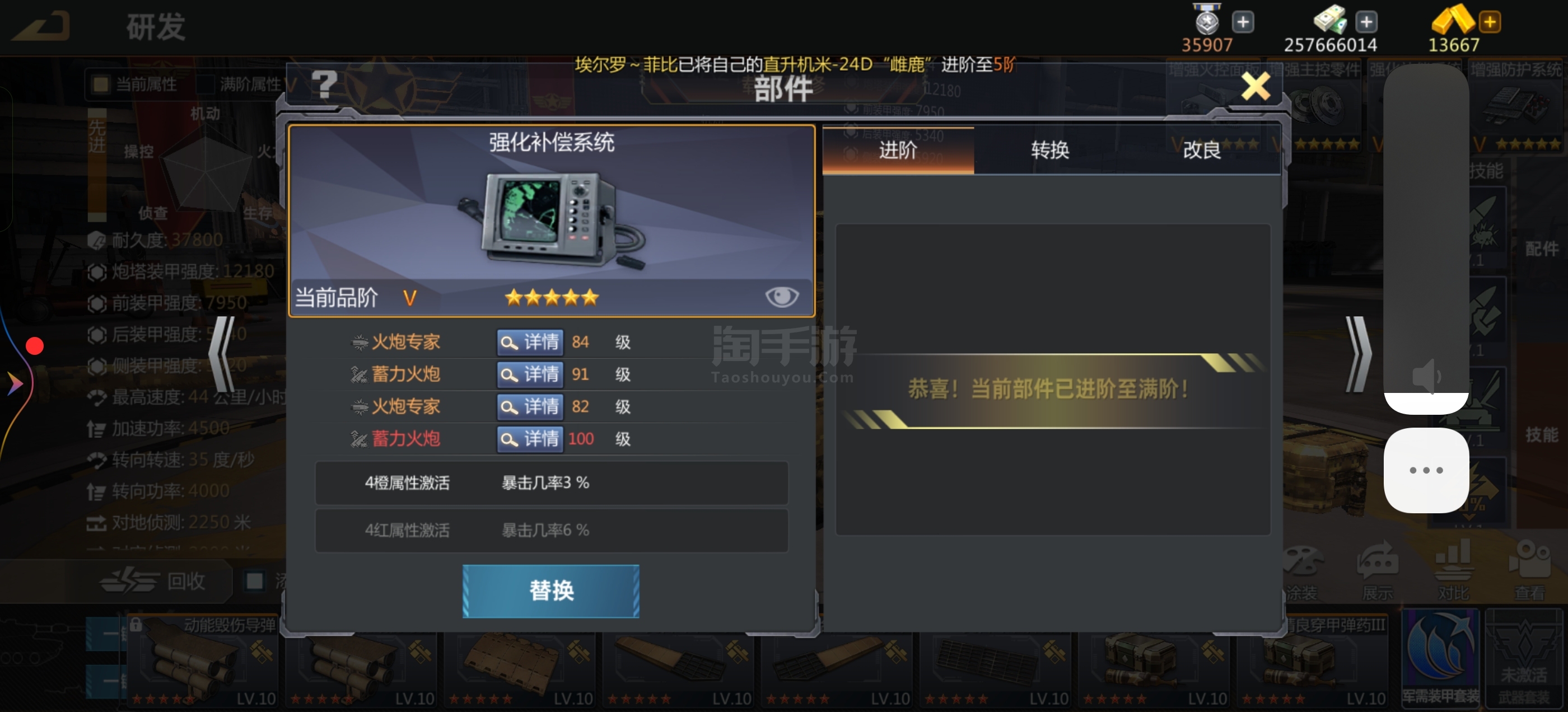
Task: Toggle the eye icon on part preview
Action: [x=782, y=297]
